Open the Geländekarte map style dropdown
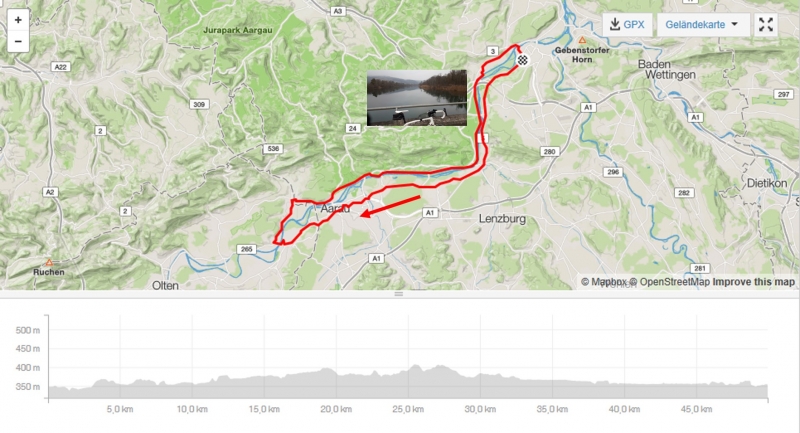The height and width of the screenshot is (433, 800). click(x=702, y=24)
